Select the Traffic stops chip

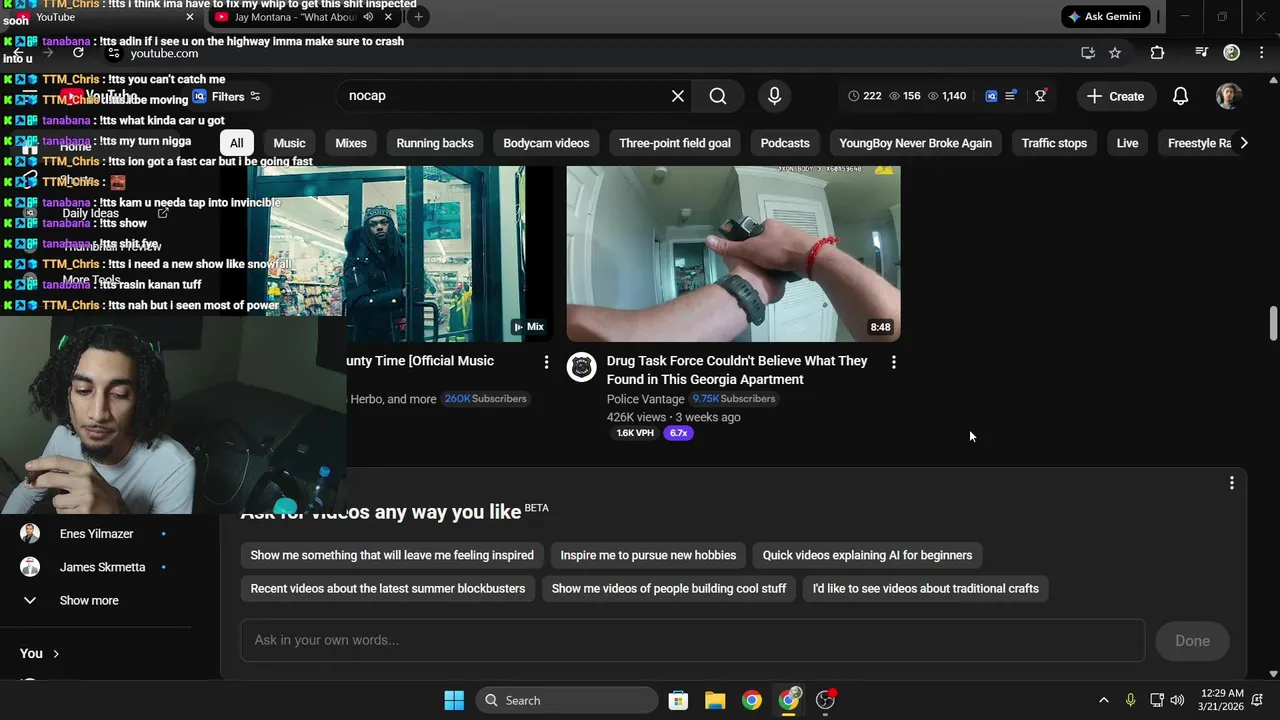[x=1054, y=143]
